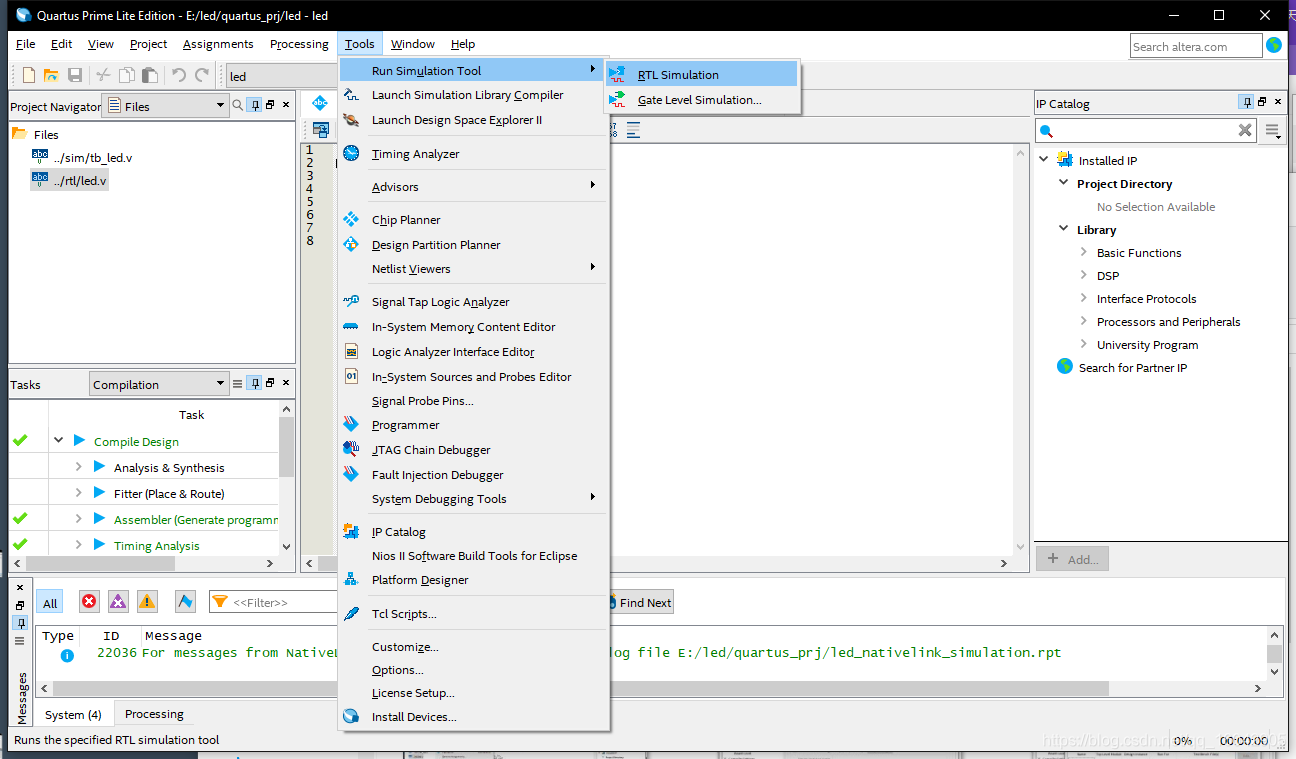This screenshot has width=1296, height=759.
Task: Pin the Project Navigator panel
Action: tap(255, 105)
